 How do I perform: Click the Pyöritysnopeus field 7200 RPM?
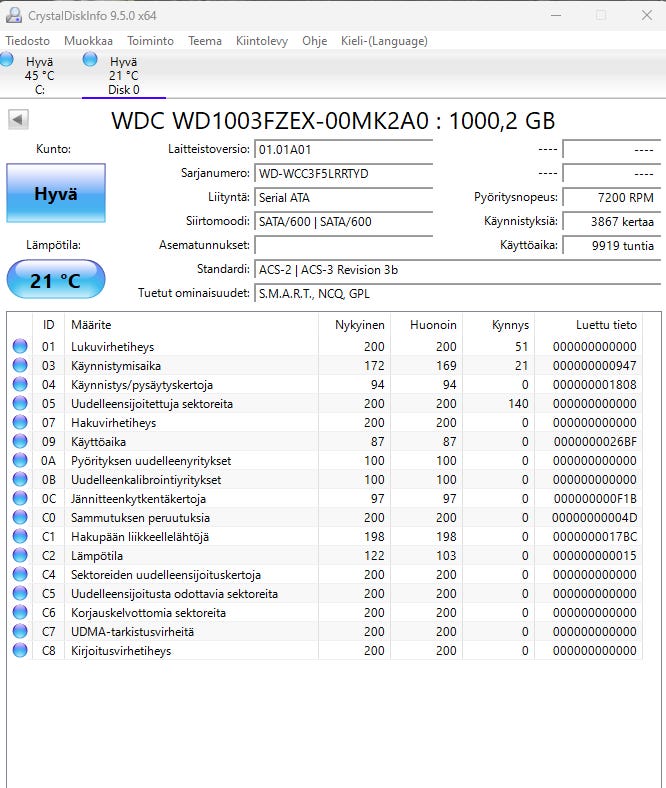click(611, 198)
